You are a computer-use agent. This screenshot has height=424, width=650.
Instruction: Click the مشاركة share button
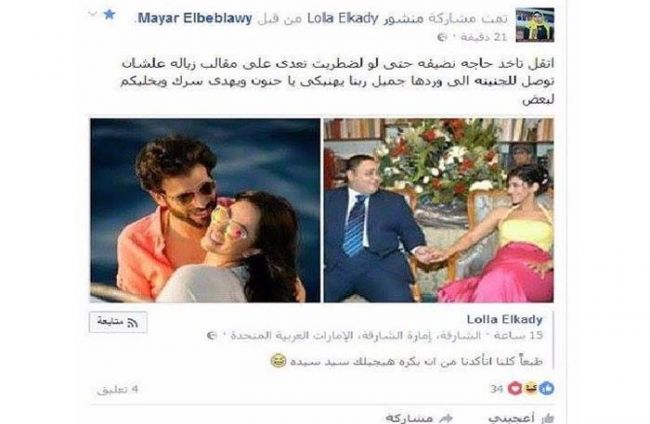[419, 418]
